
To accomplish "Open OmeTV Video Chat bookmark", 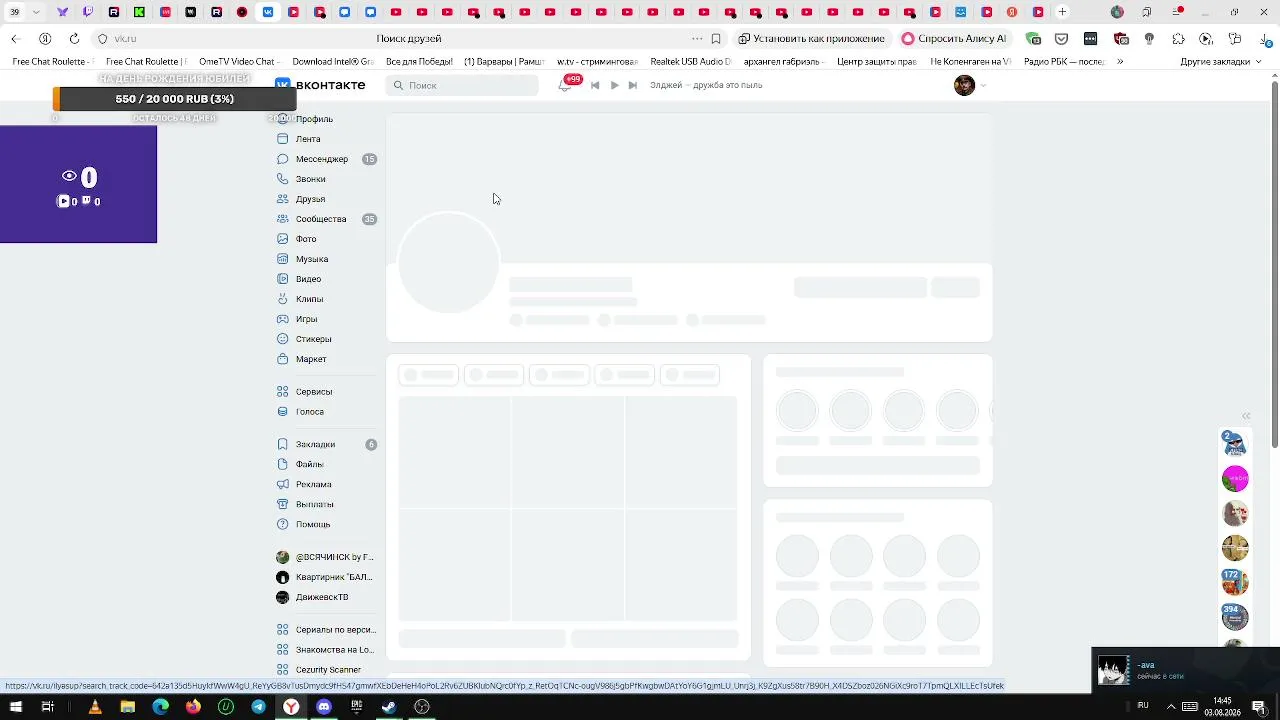I will (238, 62).
